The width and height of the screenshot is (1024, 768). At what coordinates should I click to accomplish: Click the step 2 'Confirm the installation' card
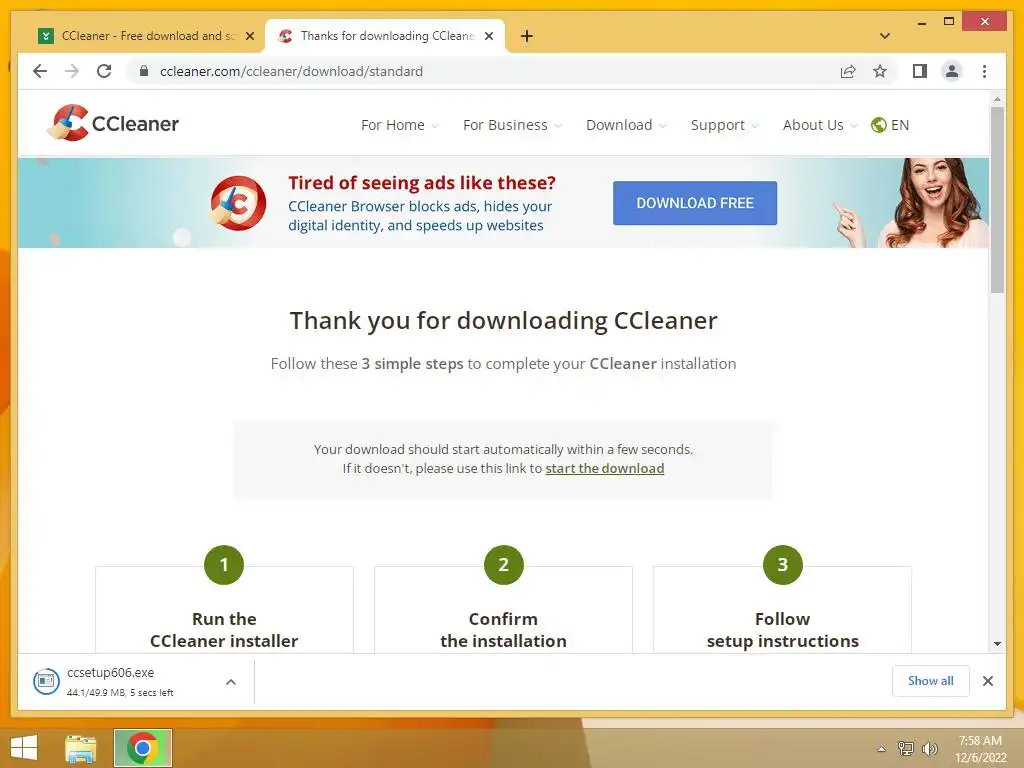pyautogui.click(x=504, y=609)
